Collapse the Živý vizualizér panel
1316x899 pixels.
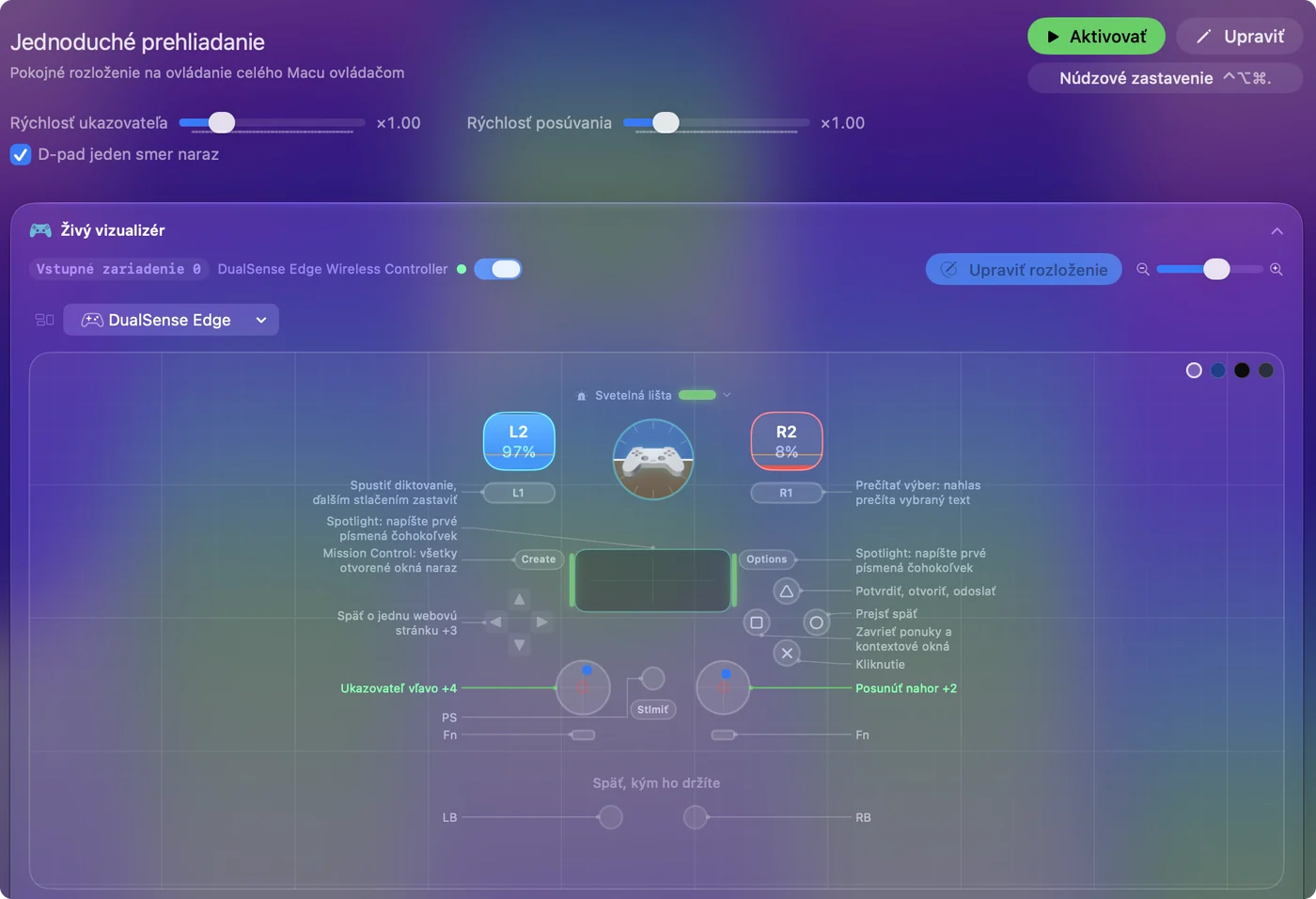pyautogui.click(x=1277, y=231)
